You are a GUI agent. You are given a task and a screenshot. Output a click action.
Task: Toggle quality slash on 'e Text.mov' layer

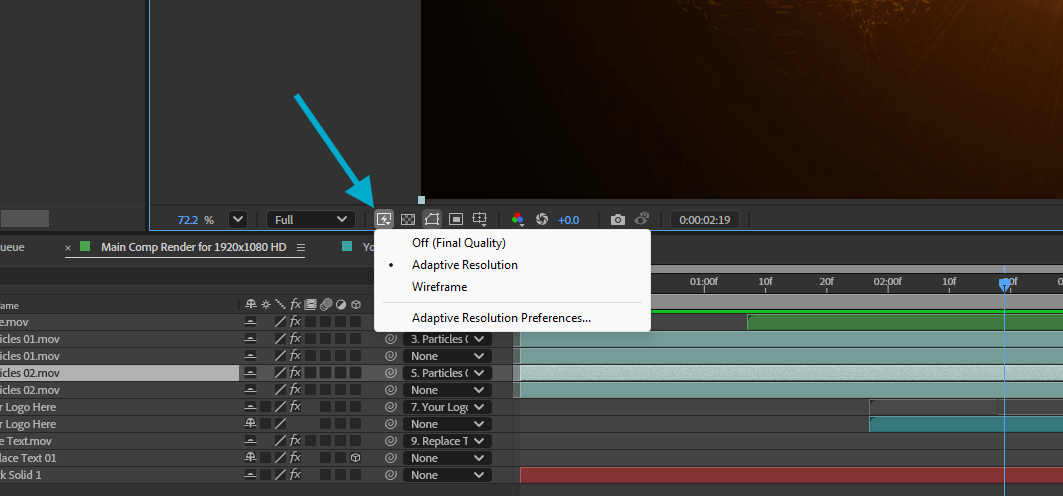click(280, 441)
